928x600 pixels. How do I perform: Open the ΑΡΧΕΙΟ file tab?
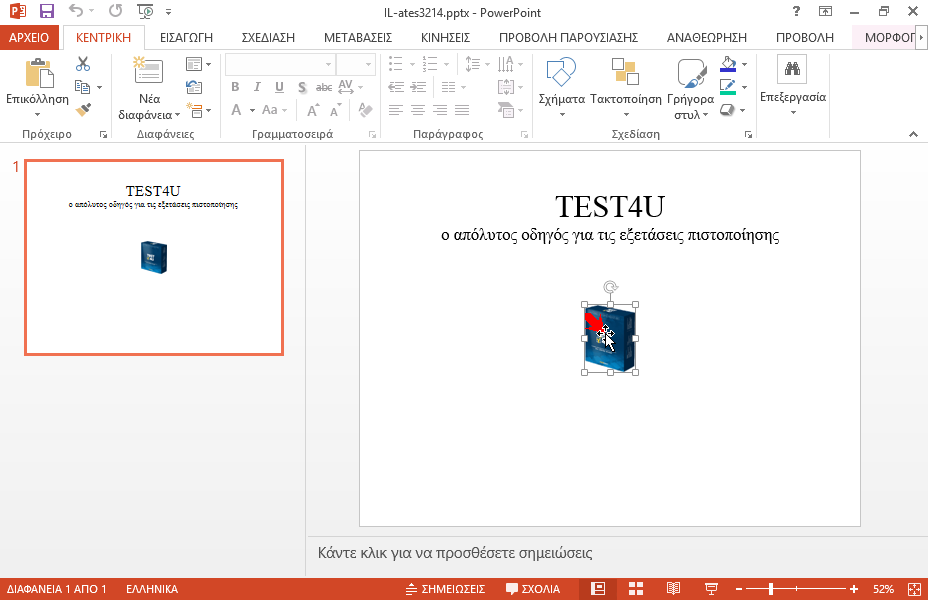(29, 37)
